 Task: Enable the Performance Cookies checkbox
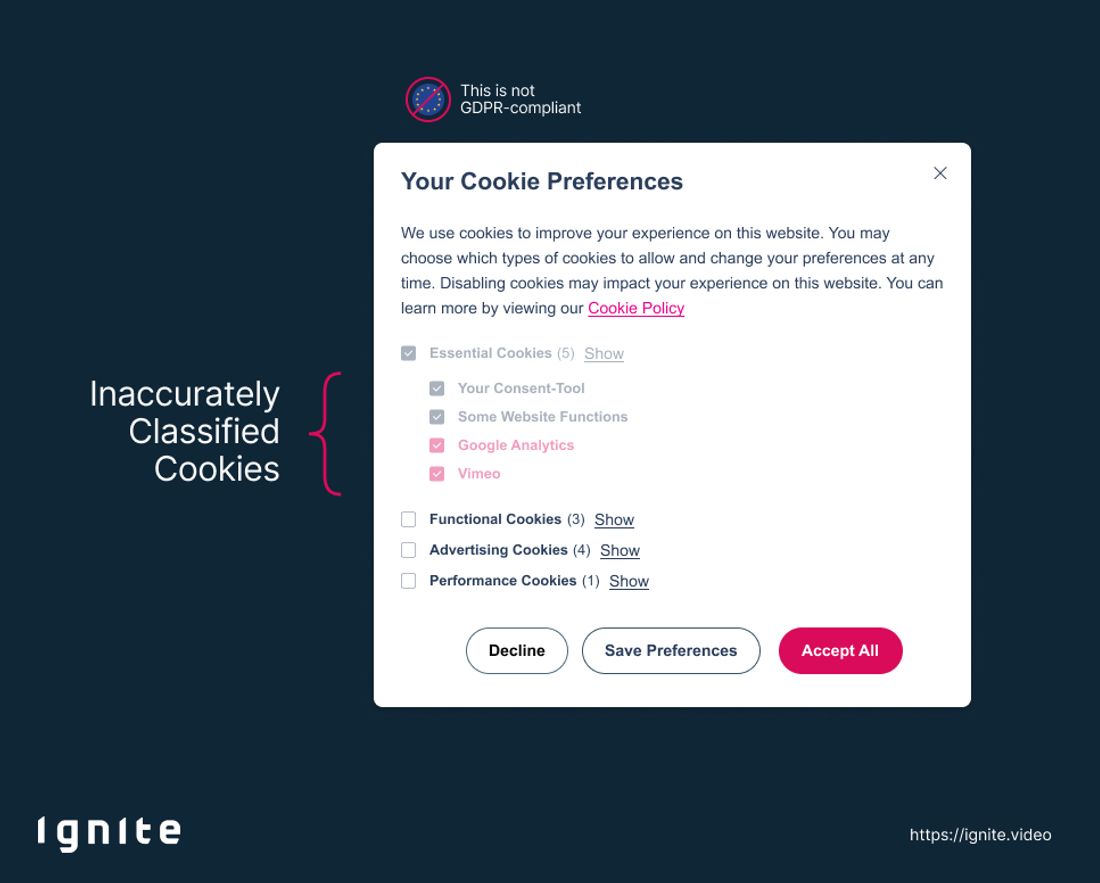(x=408, y=580)
